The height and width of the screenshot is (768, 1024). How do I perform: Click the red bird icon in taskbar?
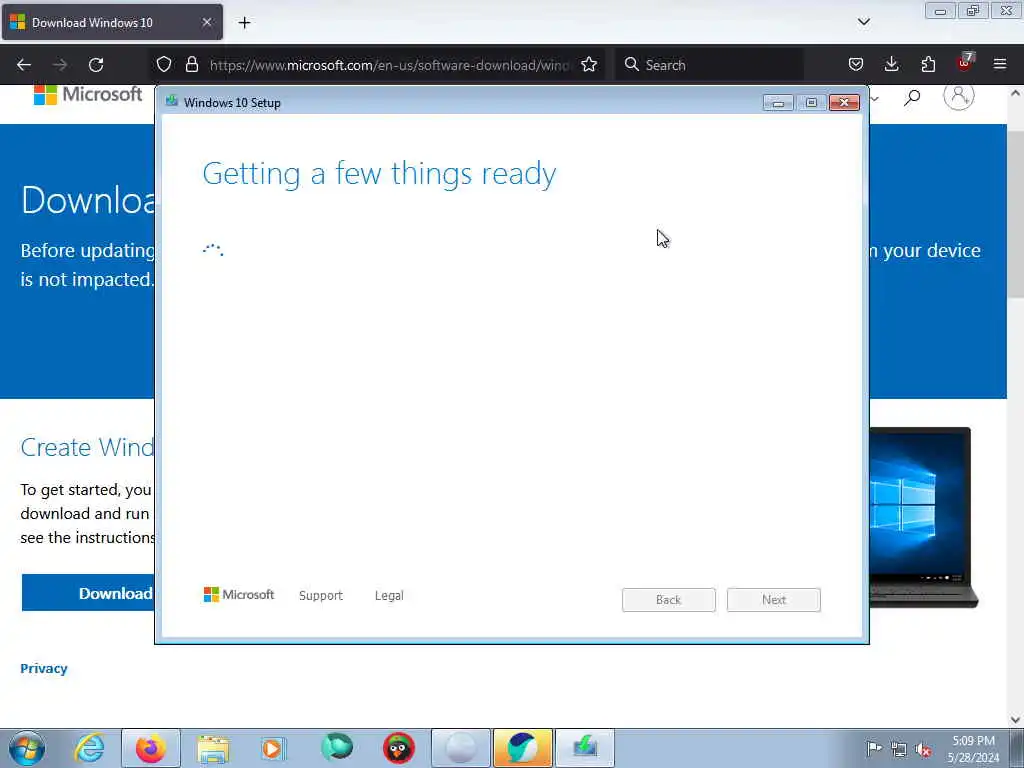click(398, 748)
